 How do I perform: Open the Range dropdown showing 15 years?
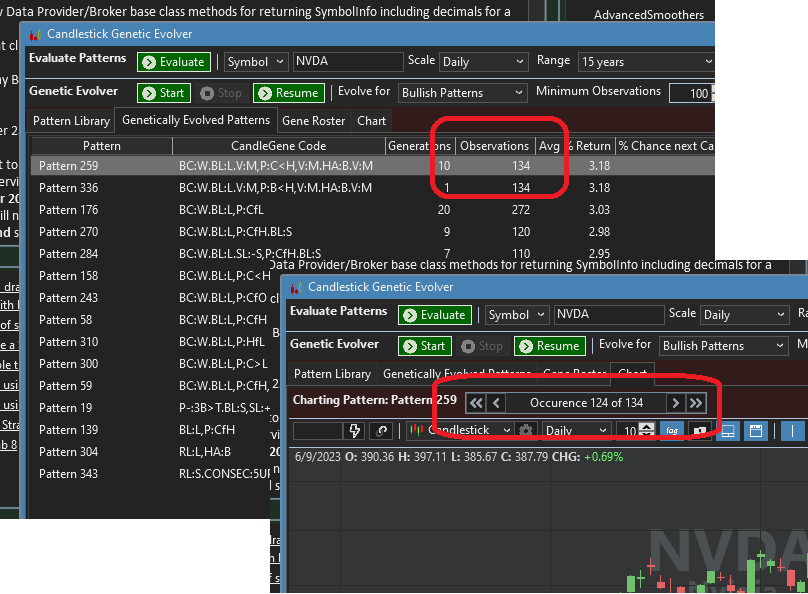[645, 61]
